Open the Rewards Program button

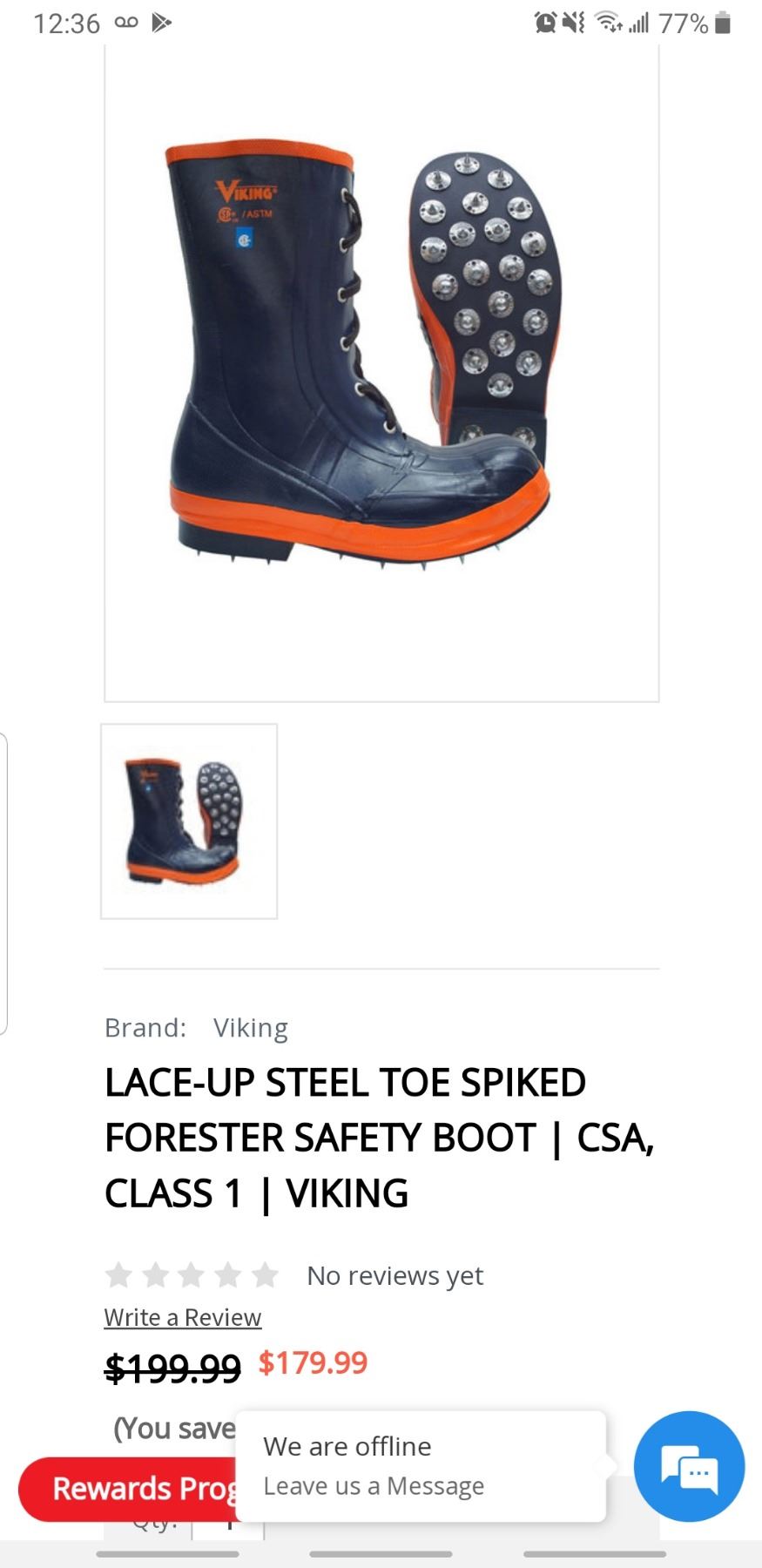tap(129, 1489)
